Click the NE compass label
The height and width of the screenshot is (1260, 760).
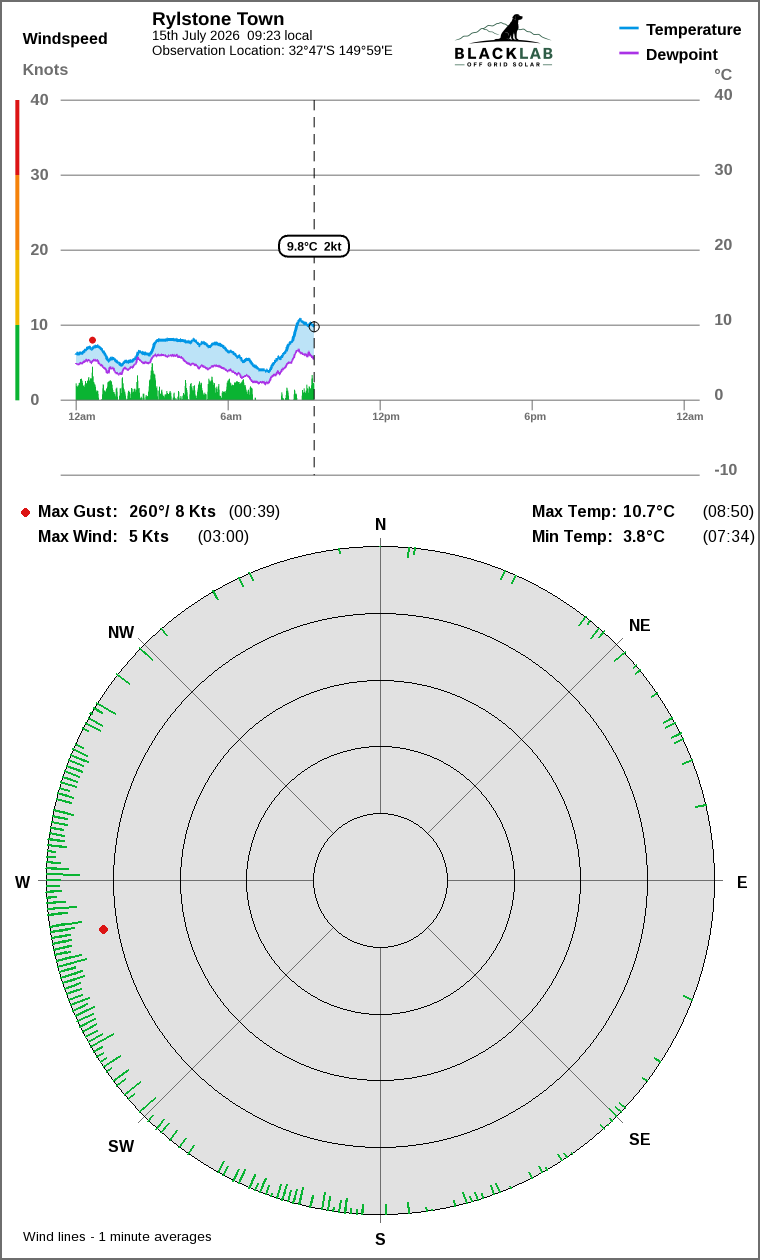639,626
